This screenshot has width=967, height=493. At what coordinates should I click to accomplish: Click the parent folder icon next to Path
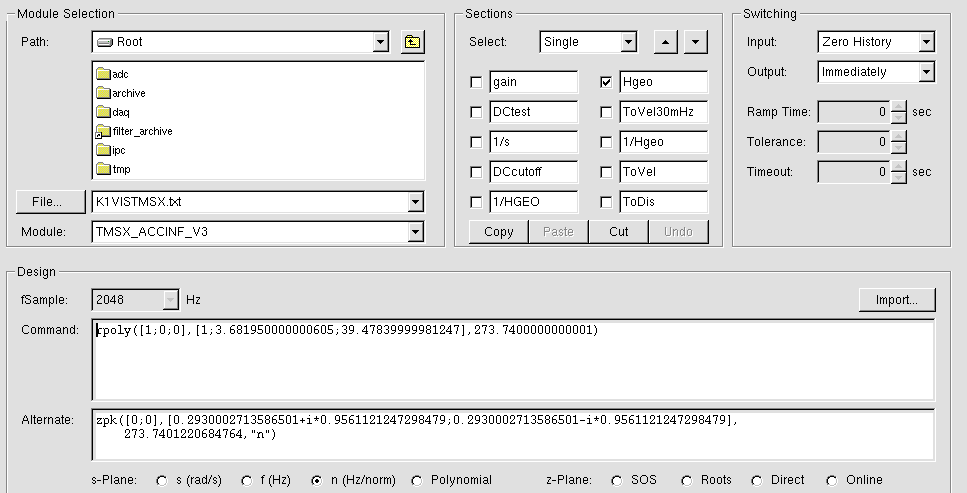413,42
